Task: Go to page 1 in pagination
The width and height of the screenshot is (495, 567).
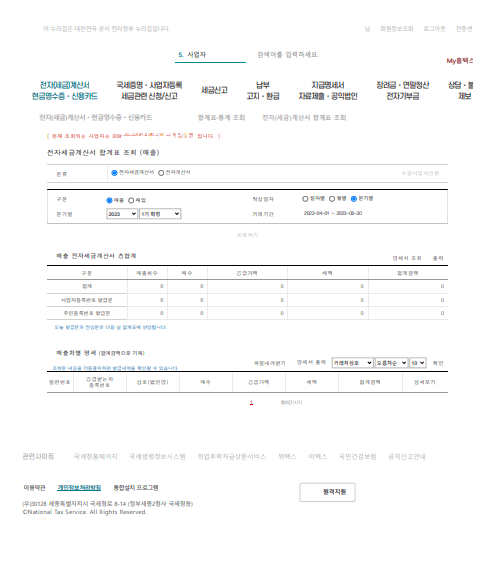Action: 251,402
